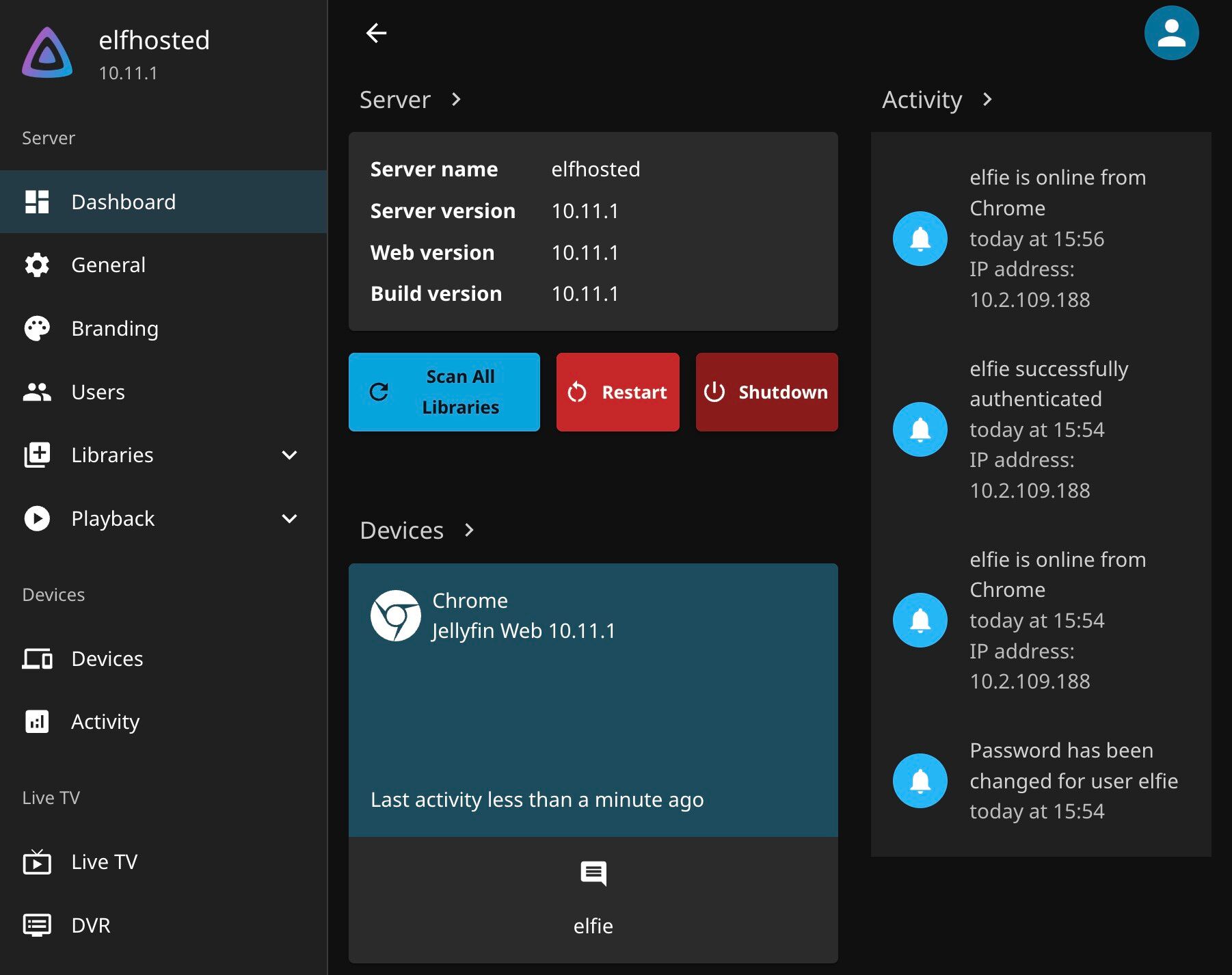The height and width of the screenshot is (975, 1232).
Task: Start Scan All Libraries
Action: pos(444,392)
